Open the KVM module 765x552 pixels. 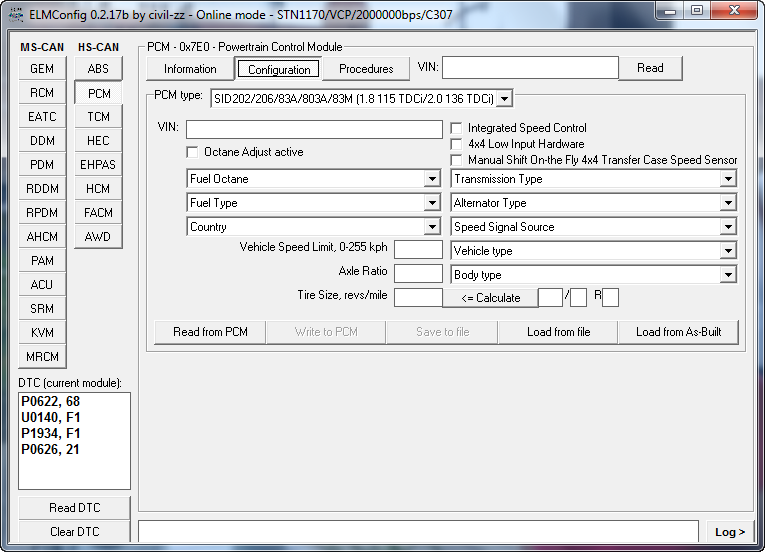[x=42, y=332]
